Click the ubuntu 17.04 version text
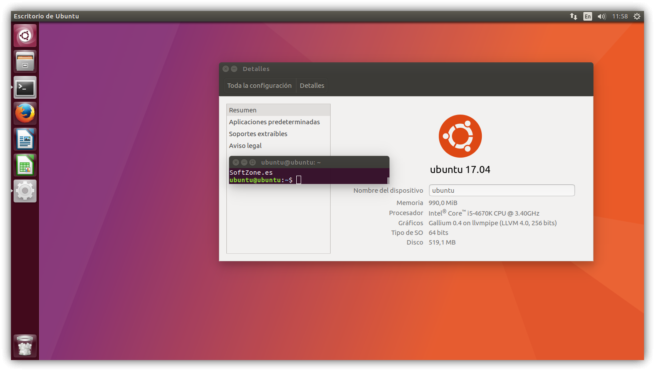The image size is (655, 371). [x=460, y=170]
